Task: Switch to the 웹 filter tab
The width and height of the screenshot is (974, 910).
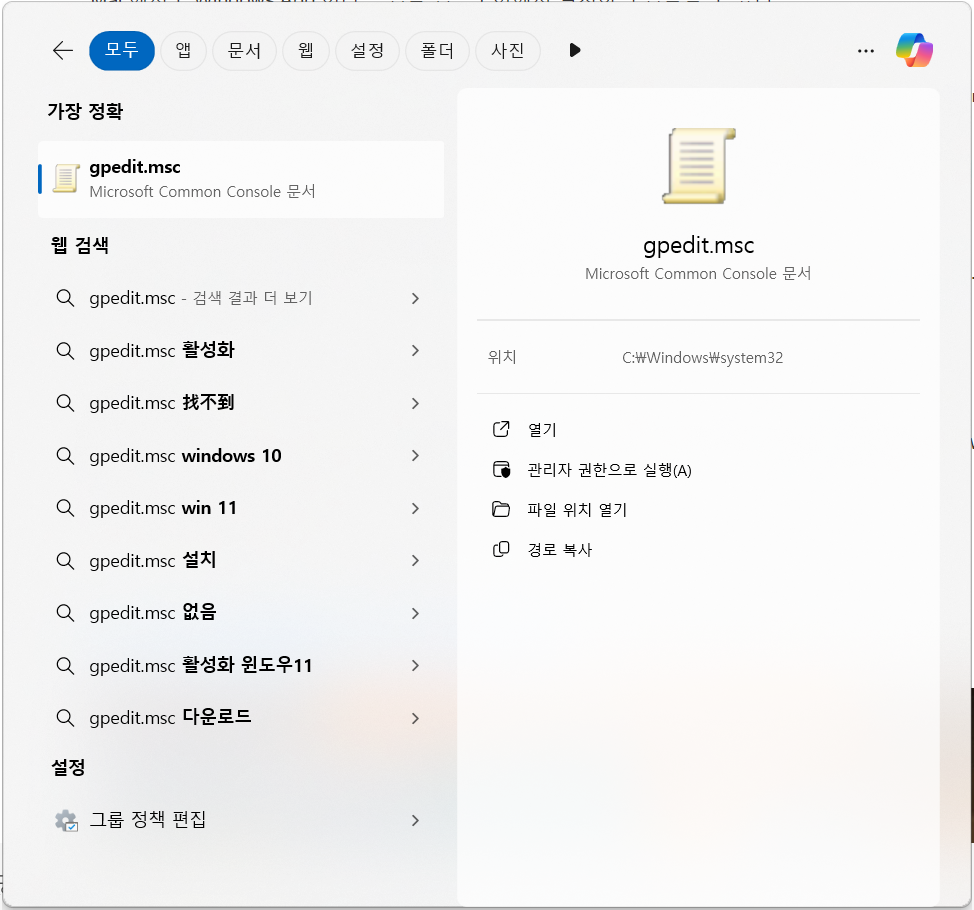Action: pos(306,50)
